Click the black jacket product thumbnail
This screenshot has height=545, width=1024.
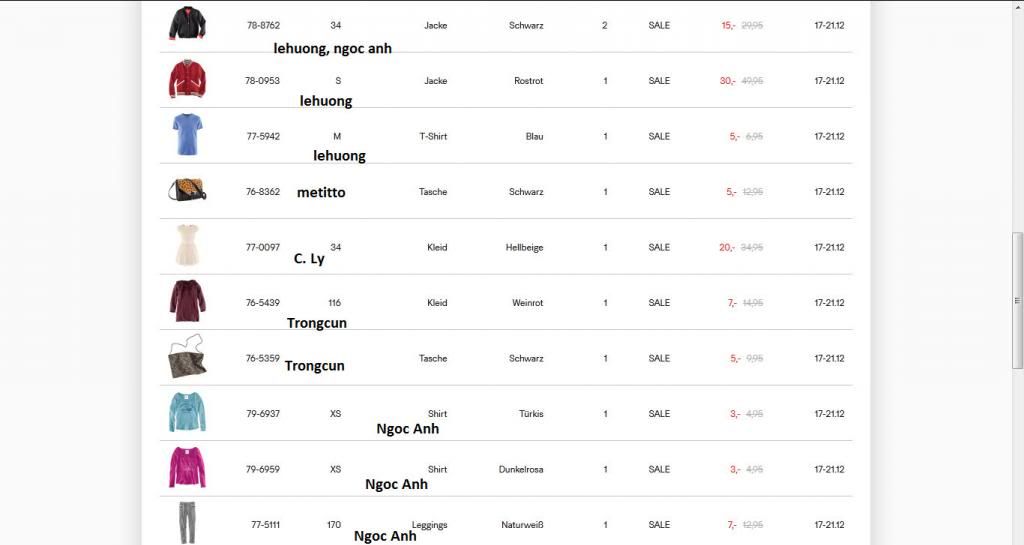coord(187,23)
